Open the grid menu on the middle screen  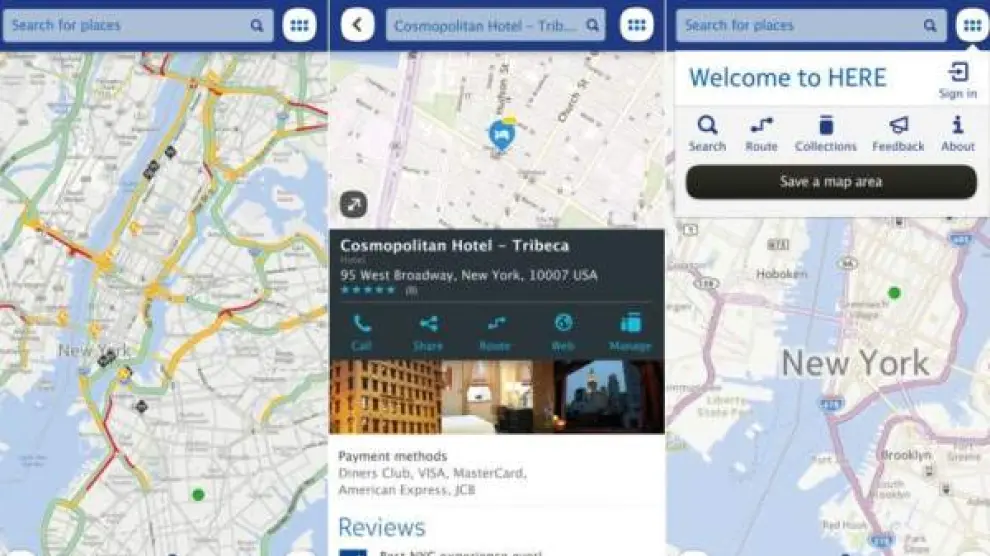[636, 25]
